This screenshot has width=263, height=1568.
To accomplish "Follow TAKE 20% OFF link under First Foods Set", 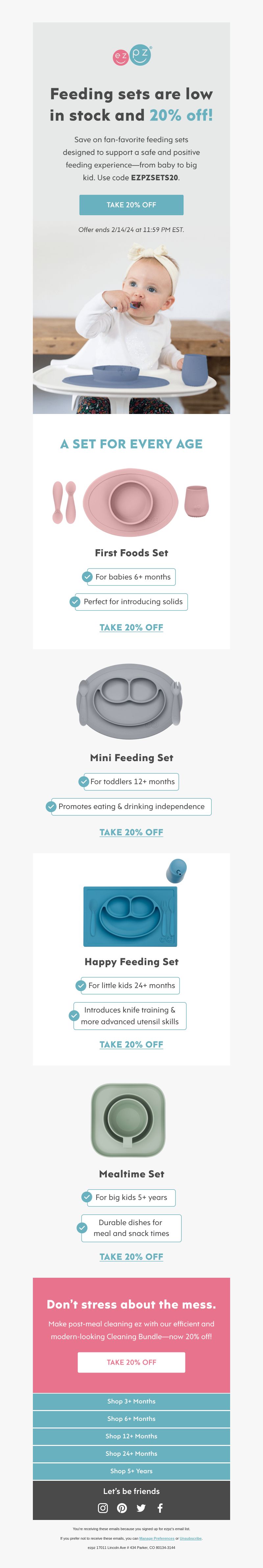I will [131, 627].
